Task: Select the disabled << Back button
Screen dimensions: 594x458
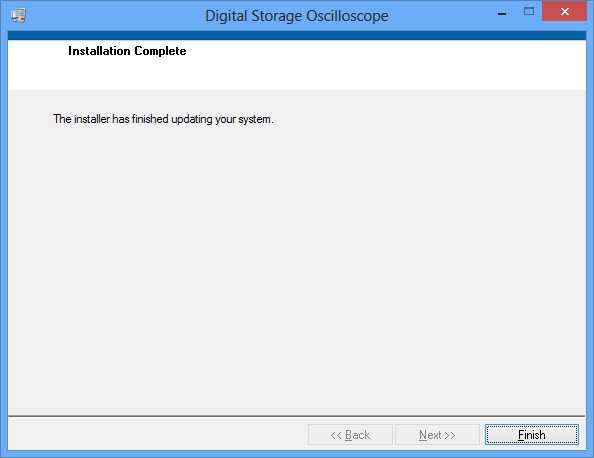Action: pyautogui.click(x=350, y=435)
